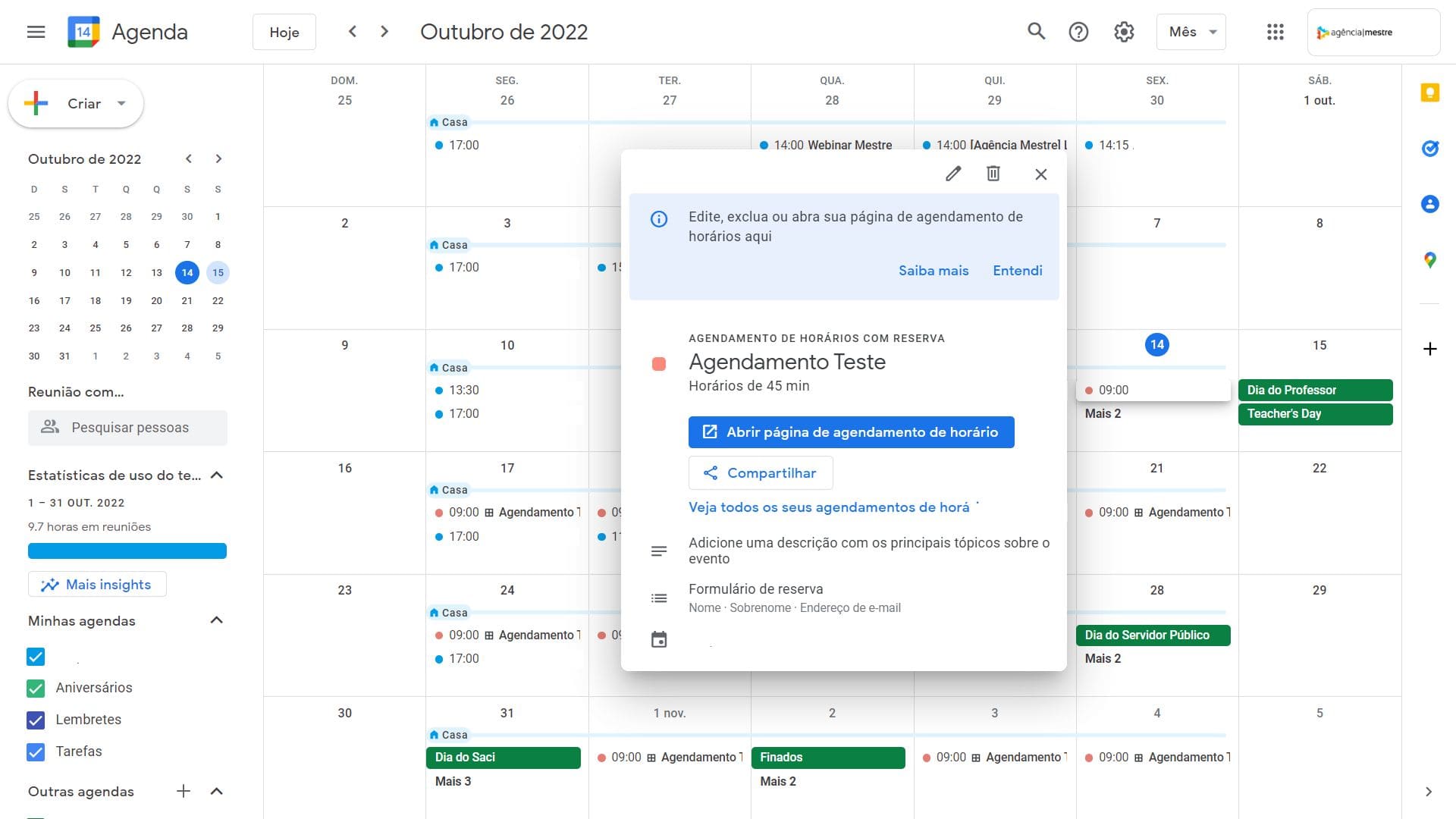Uncheck the Aniversários calendar checkbox
1456x819 pixels.
(36, 688)
